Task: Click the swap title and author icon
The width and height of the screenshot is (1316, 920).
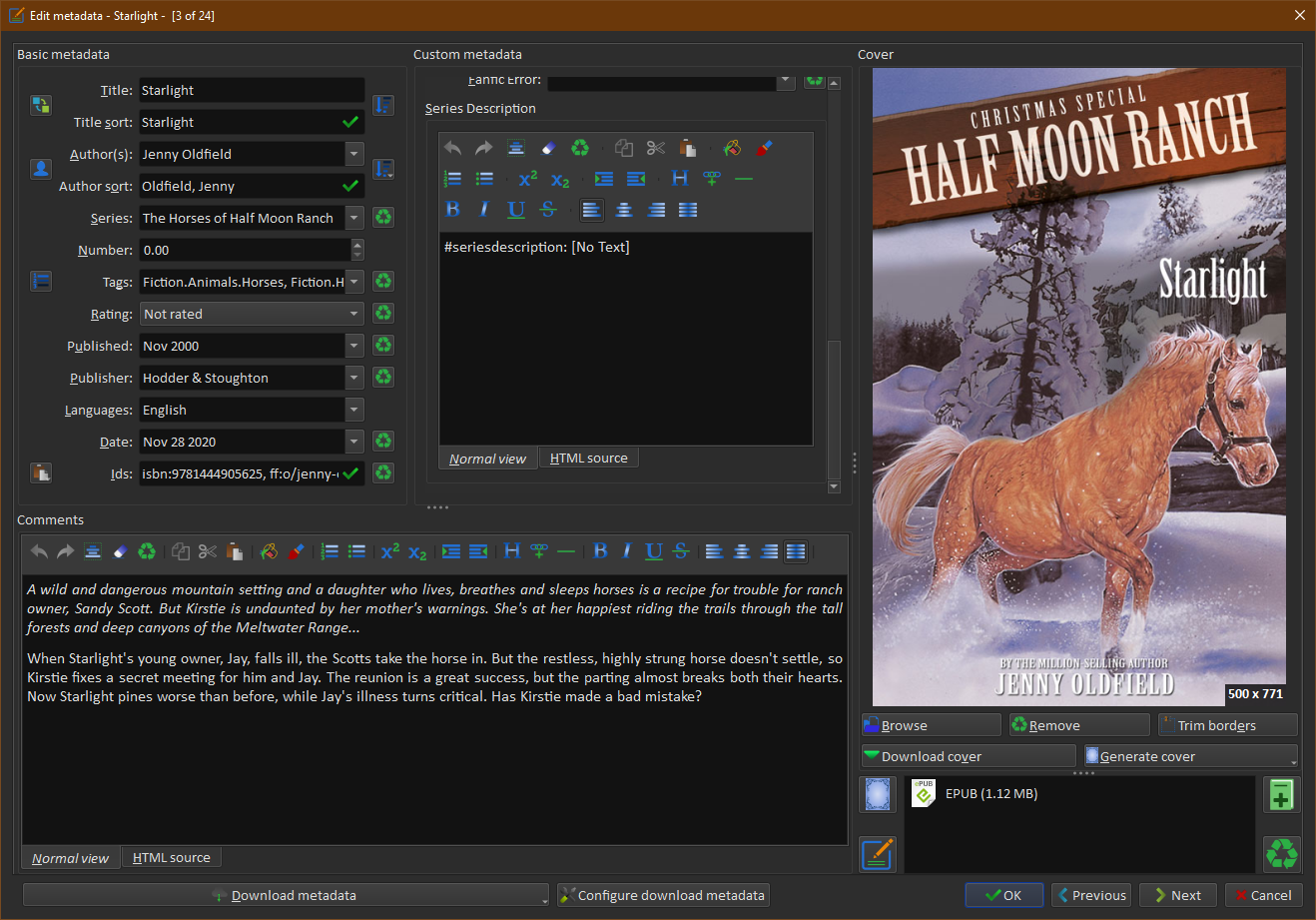Action: [41, 105]
